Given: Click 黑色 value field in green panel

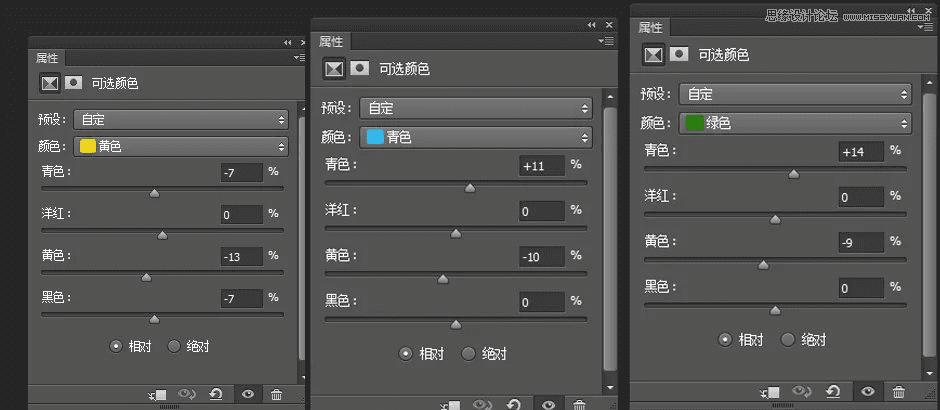Looking at the screenshot, I should tap(861, 288).
